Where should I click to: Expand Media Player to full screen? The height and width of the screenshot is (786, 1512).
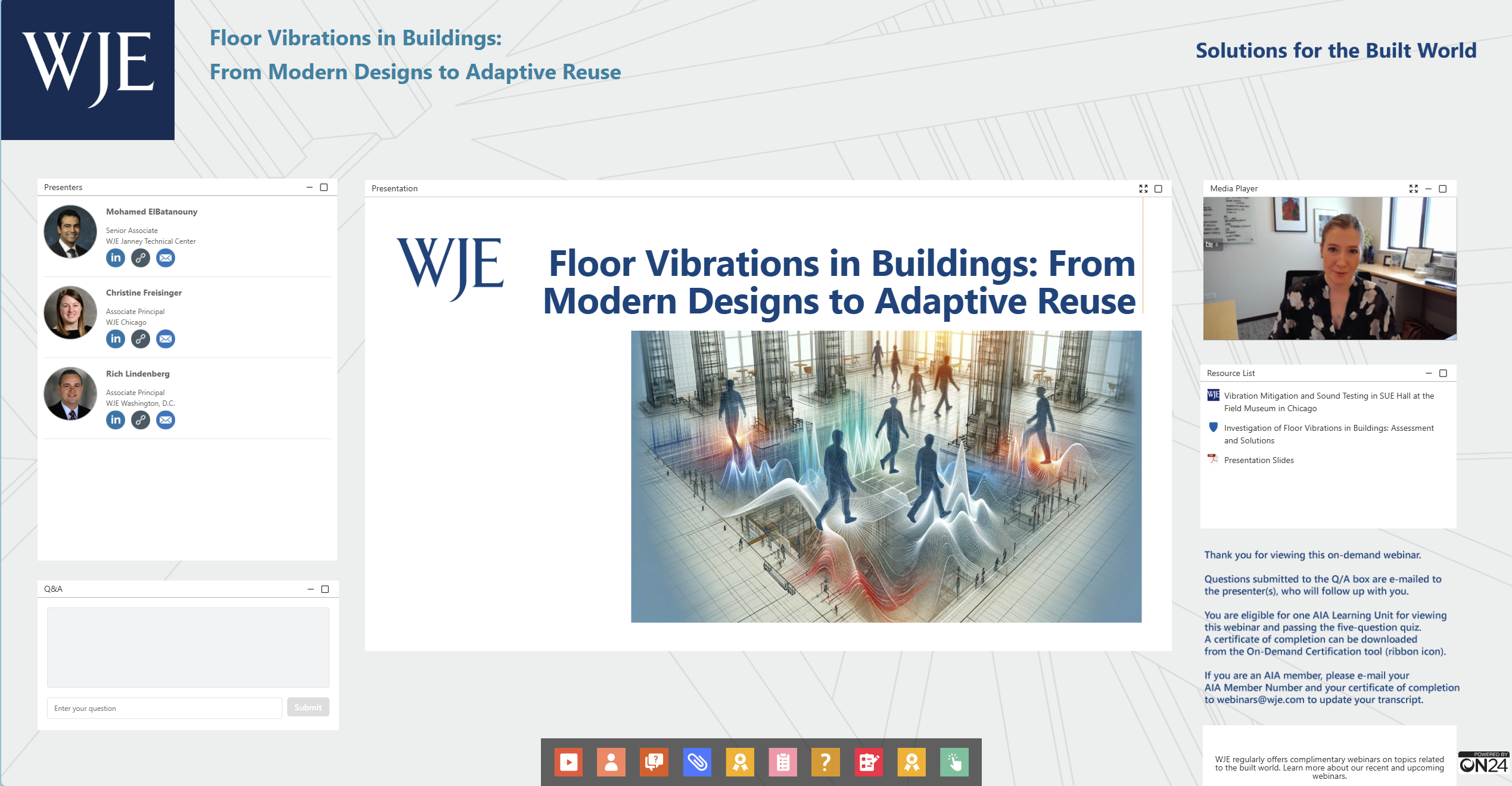[x=1414, y=189]
